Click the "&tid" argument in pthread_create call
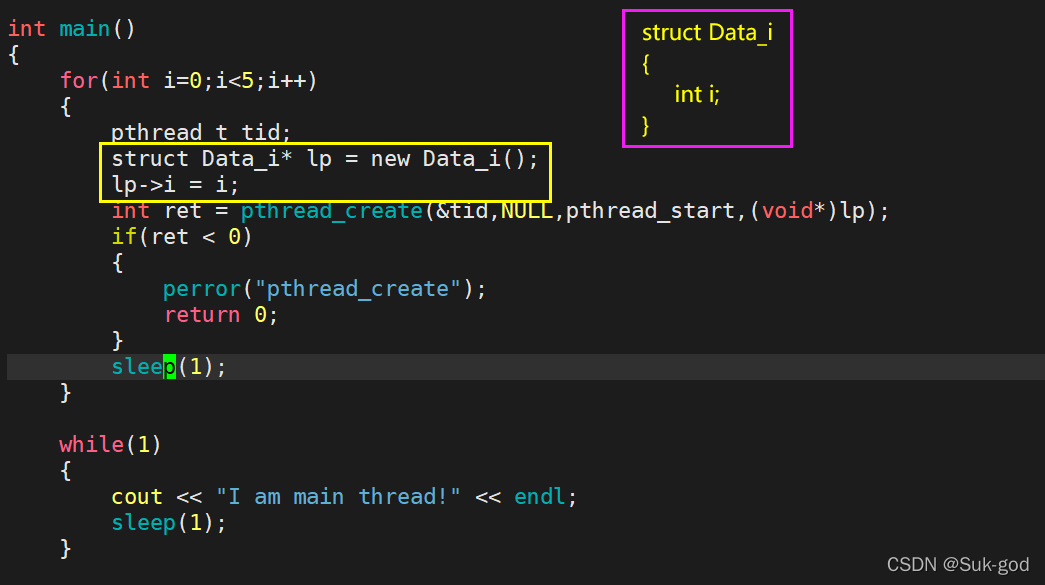This screenshot has height=585, width=1045. point(462,211)
